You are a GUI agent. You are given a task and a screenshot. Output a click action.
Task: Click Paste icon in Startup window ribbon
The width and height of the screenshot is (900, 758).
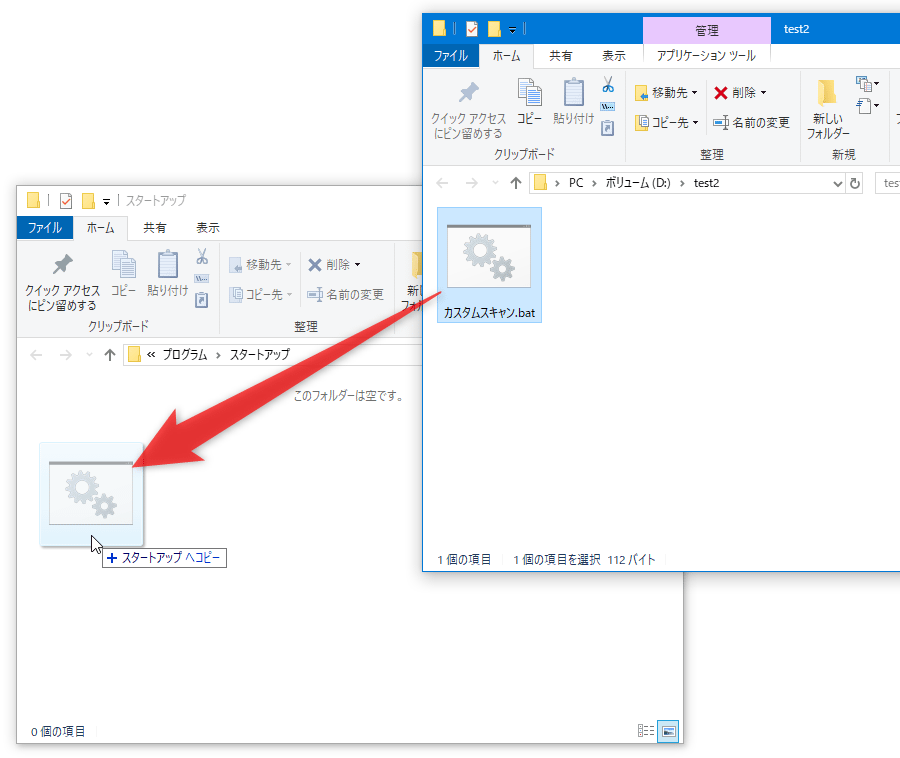point(168,274)
